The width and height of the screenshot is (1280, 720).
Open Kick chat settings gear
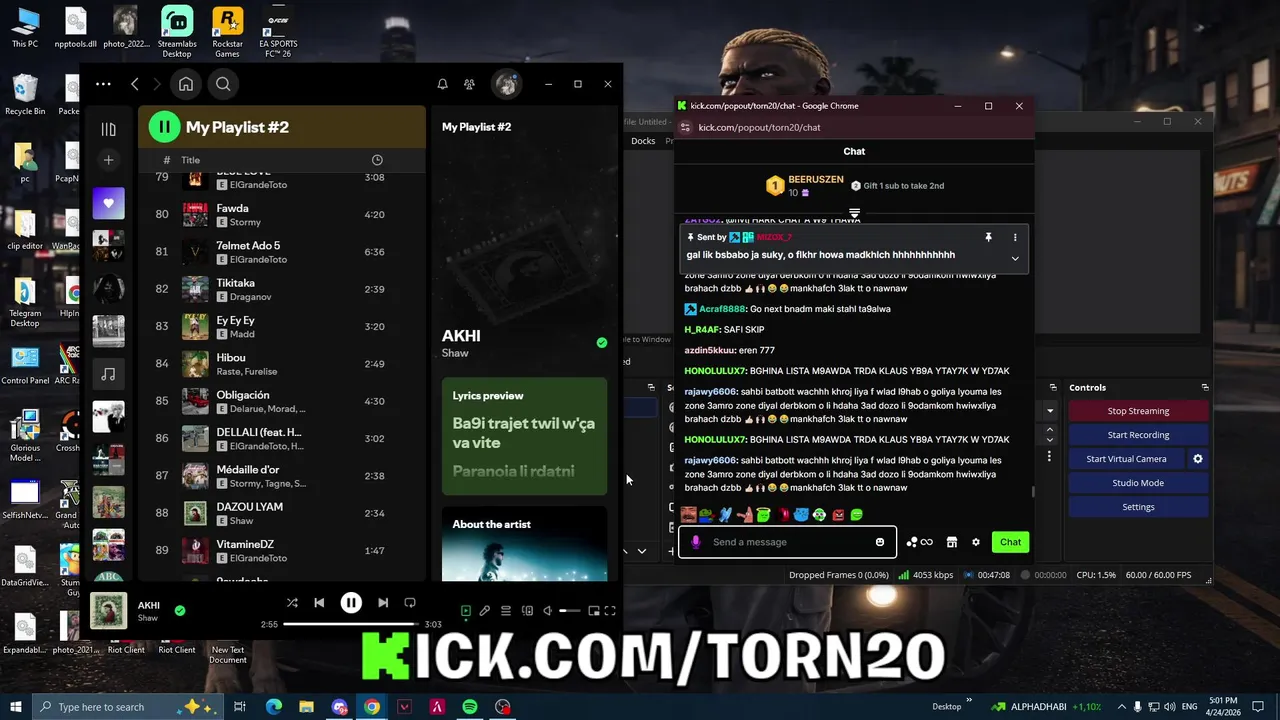click(x=976, y=542)
